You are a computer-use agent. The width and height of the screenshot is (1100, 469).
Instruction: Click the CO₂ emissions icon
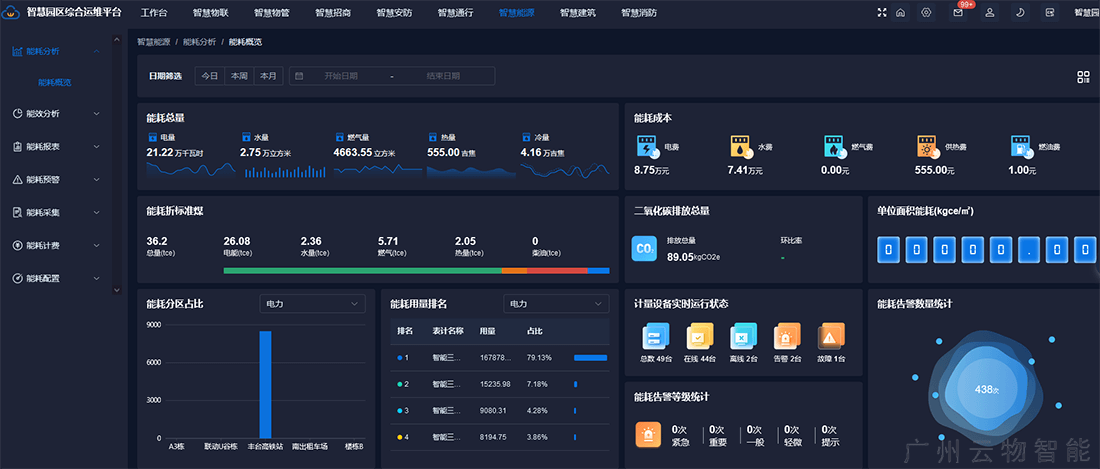646,248
